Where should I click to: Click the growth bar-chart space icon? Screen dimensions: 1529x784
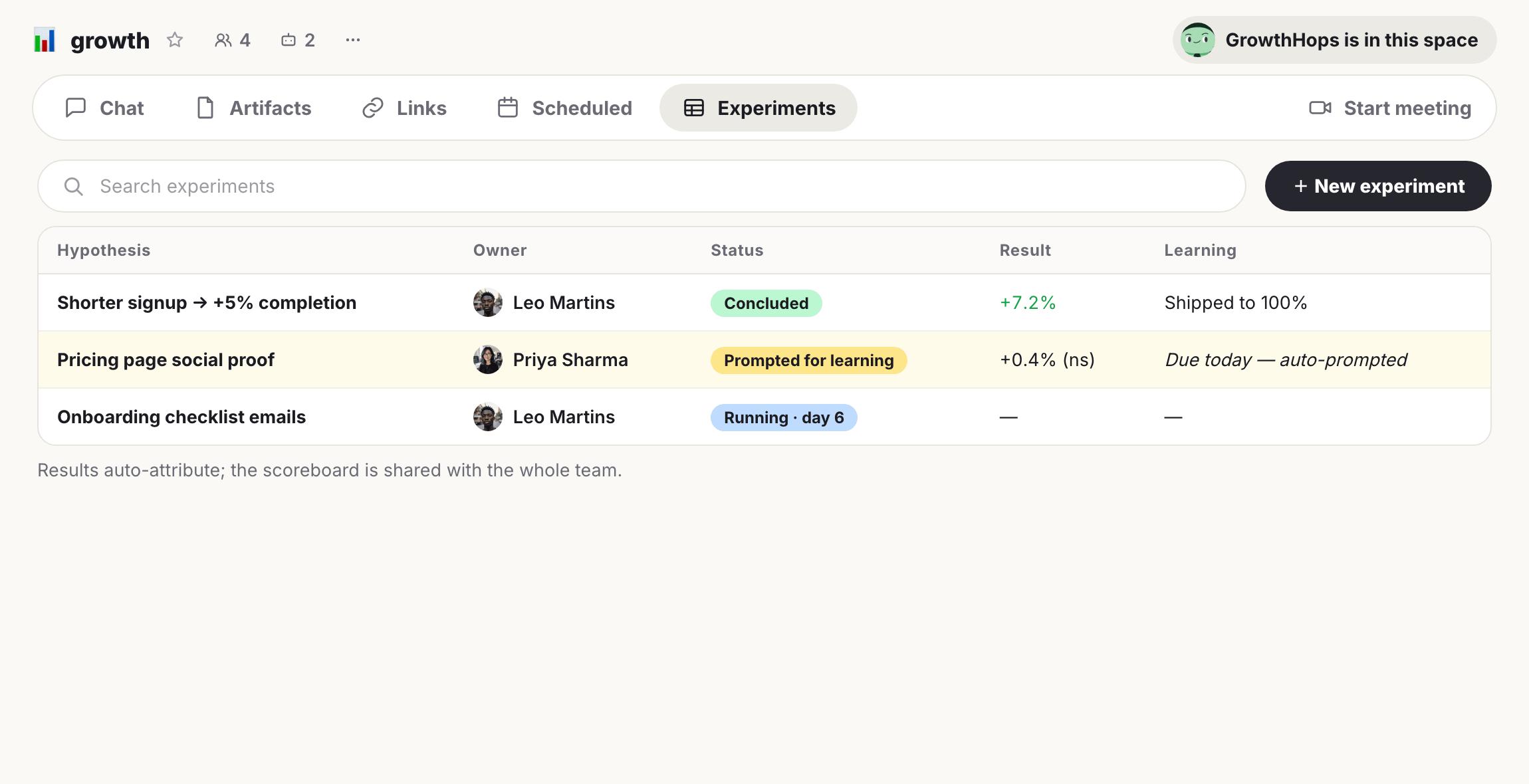45,40
